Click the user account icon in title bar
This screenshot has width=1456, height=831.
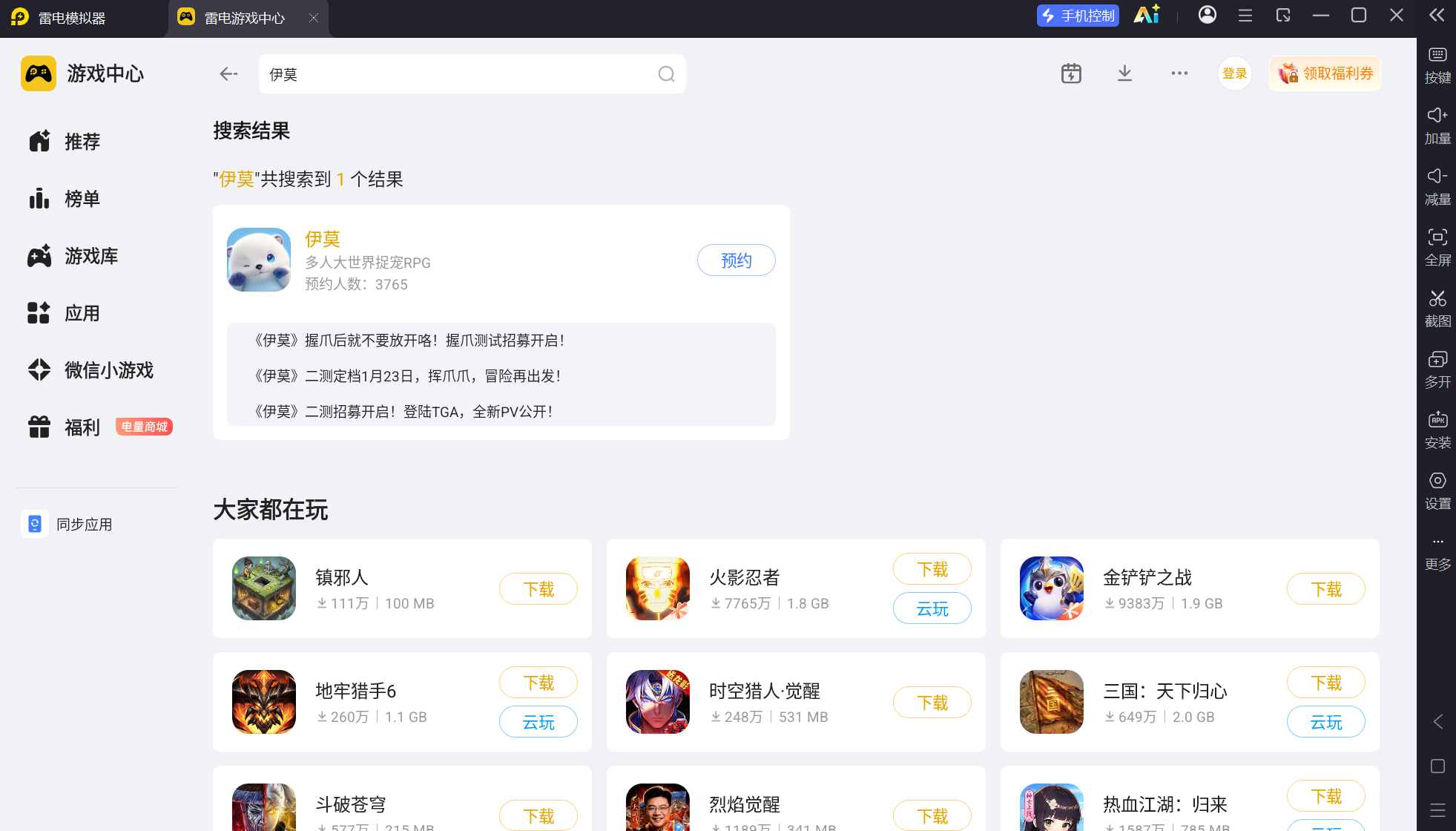click(x=1208, y=15)
